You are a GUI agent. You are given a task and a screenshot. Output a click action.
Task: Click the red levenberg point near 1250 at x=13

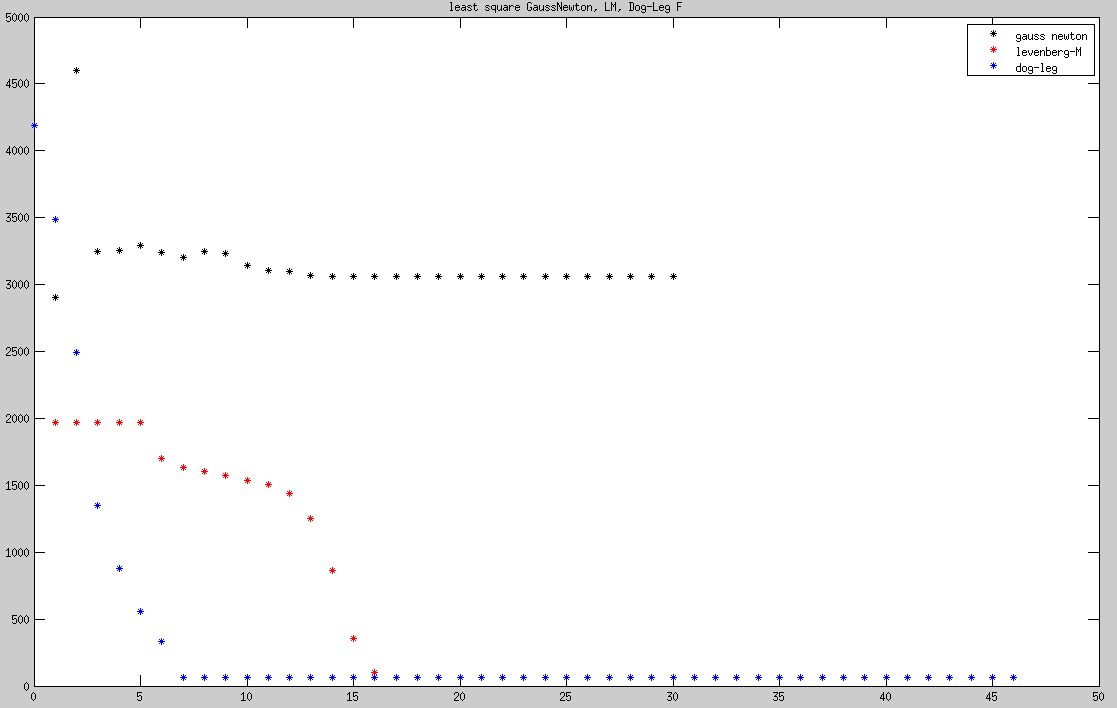(x=311, y=519)
